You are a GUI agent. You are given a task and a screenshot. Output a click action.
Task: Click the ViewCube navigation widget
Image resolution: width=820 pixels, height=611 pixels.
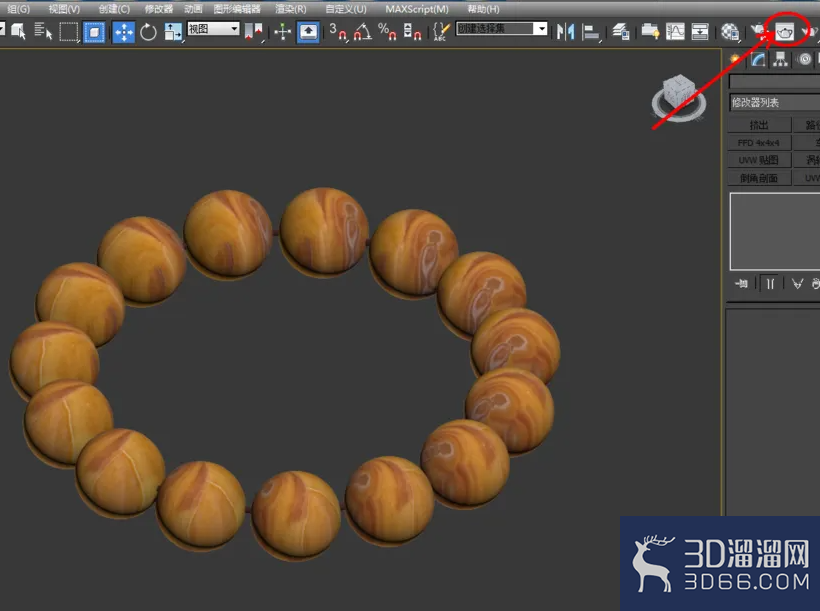click(678, 98)
